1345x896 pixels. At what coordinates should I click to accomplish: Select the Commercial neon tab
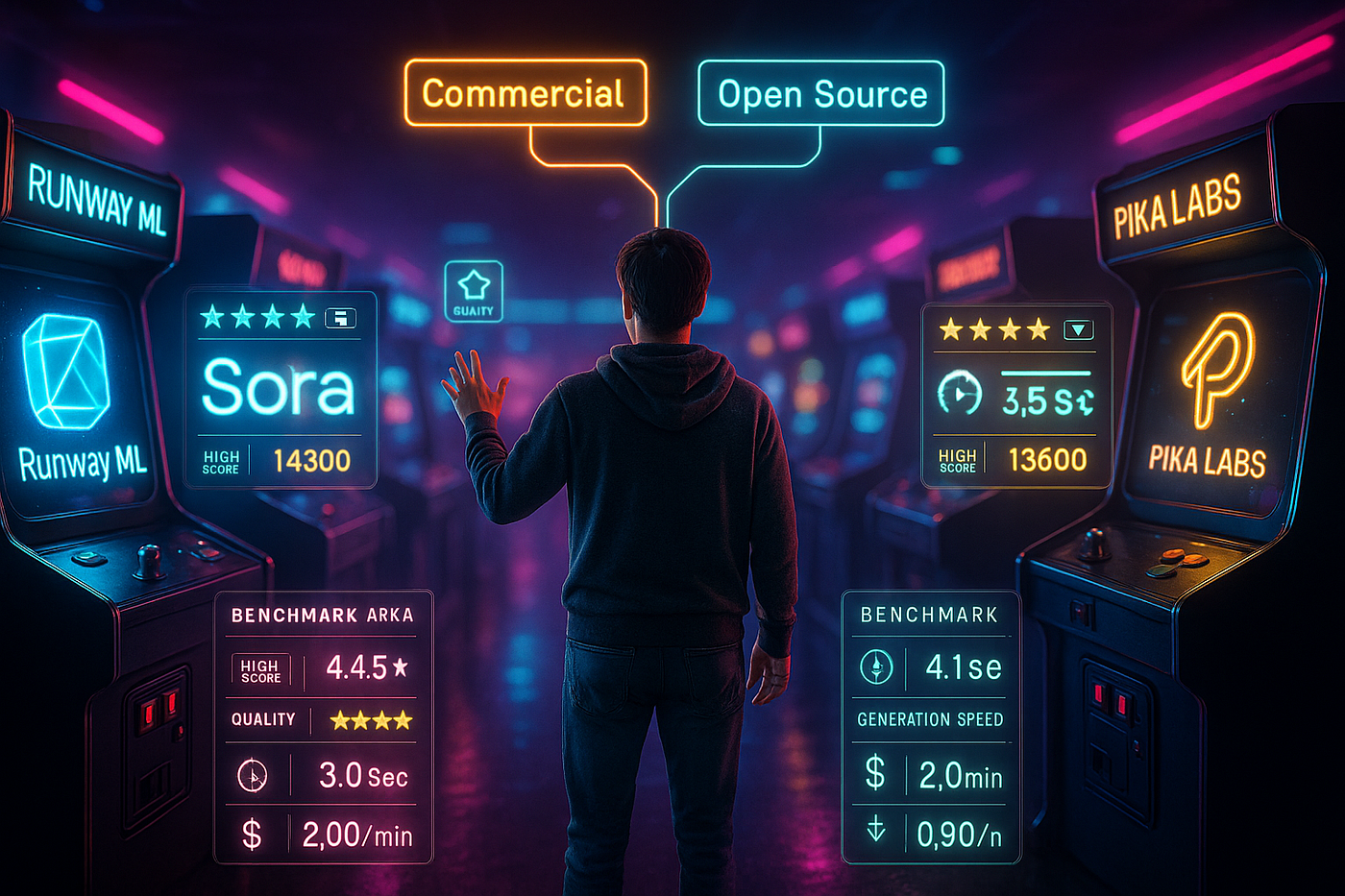(x=526, y=93)
